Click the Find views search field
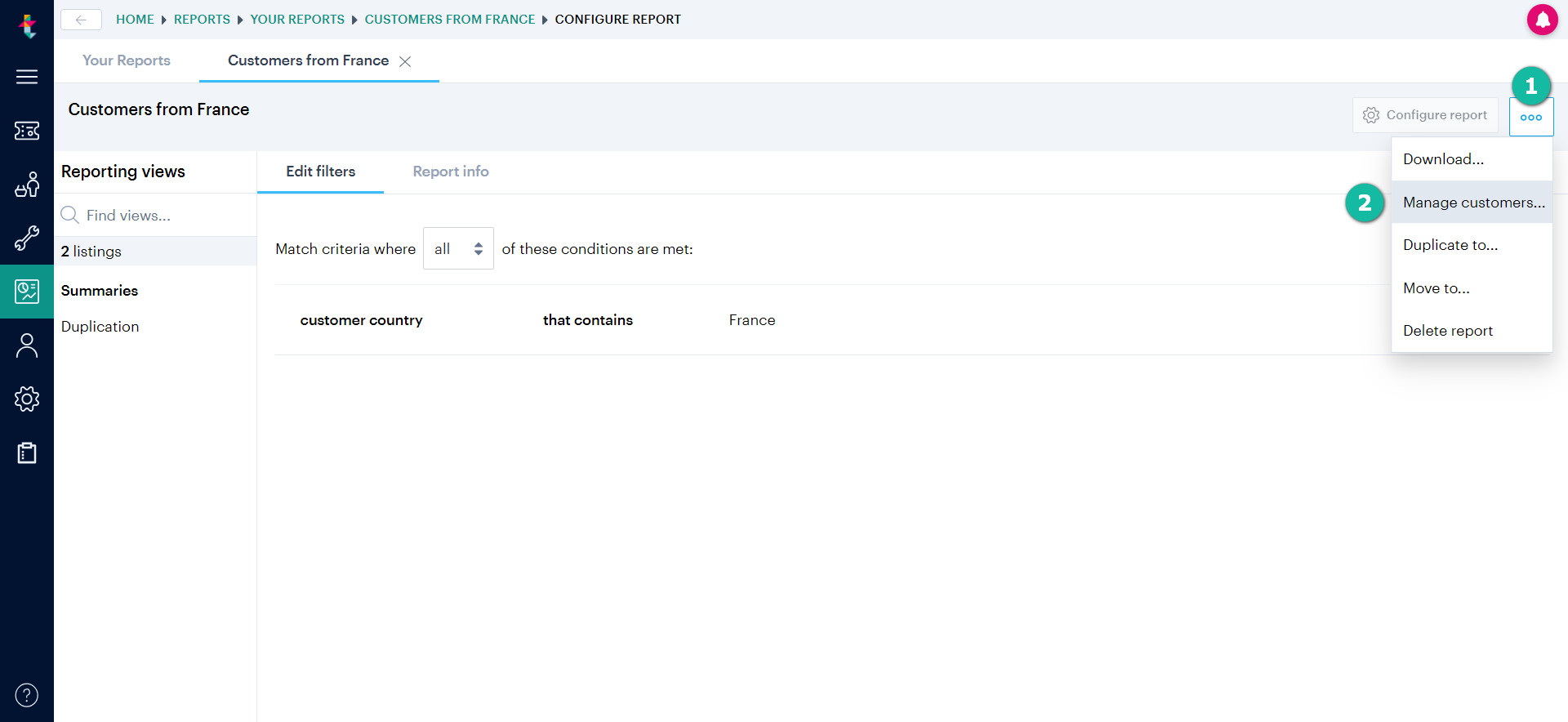Screen dimensions: 1568x722 pyautogui.click(x=155, y=215)
